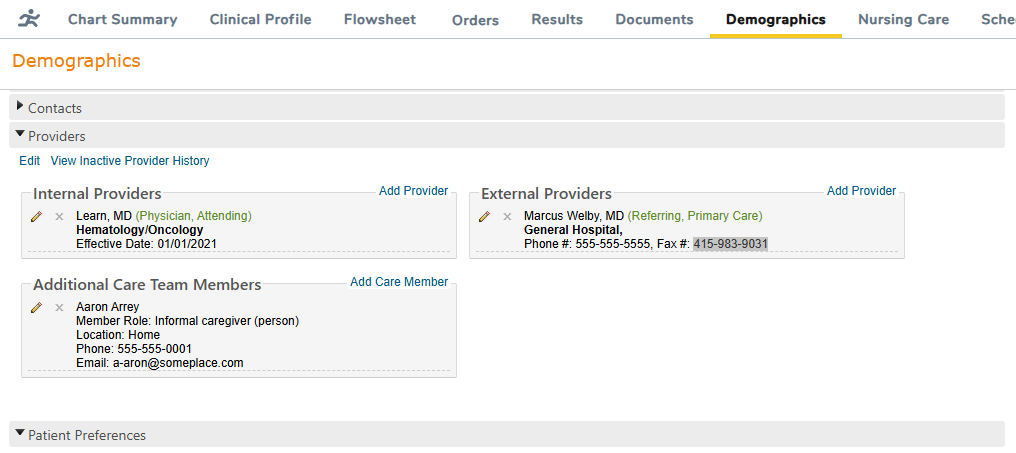Screen dimensions: 1016x453
Task: Go to the Orders tab
Action: tap(475, 20)
